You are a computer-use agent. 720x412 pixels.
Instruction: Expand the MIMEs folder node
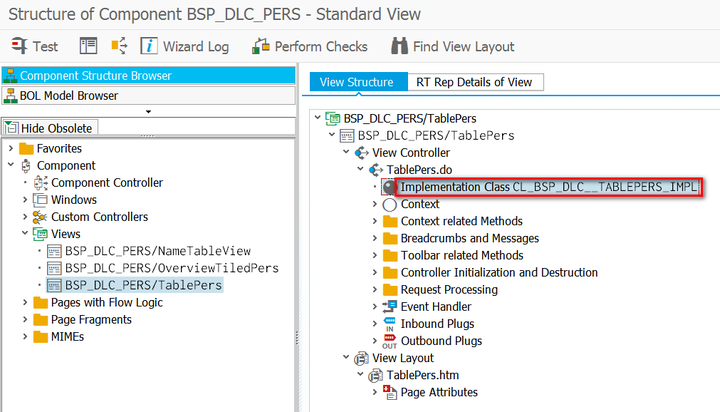25,336
